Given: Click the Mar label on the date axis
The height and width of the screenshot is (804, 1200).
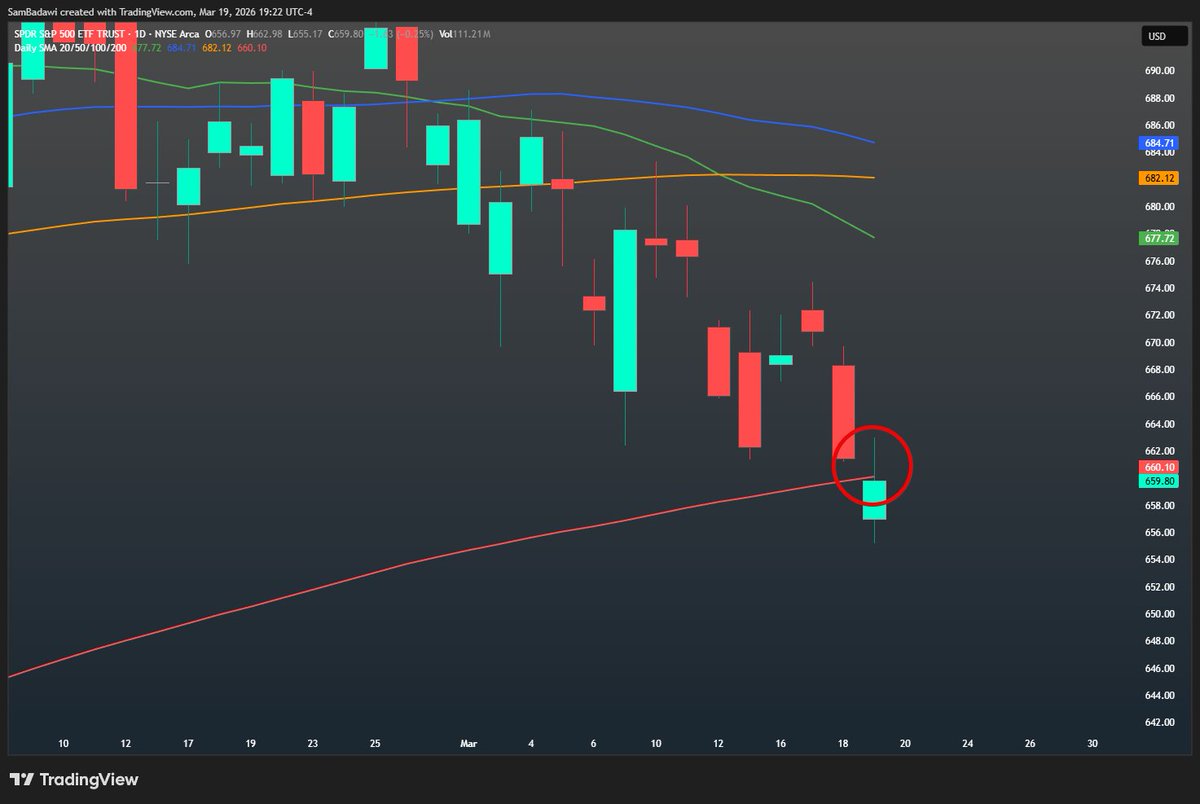Looking at the screenshot, I should [x=469, y=744].
